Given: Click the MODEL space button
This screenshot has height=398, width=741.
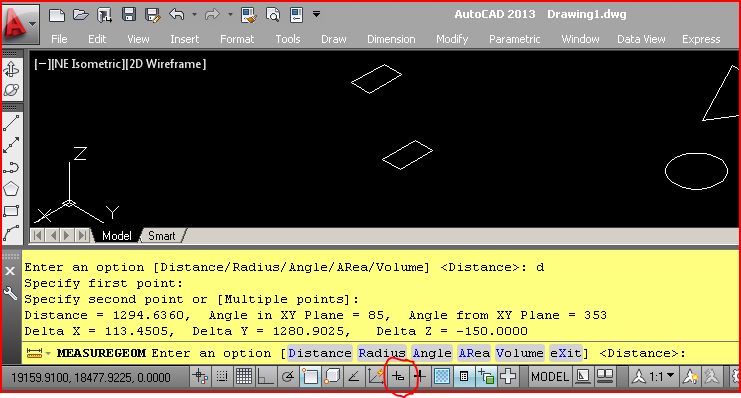Looking at the screenshot, I should click(550, 377).
